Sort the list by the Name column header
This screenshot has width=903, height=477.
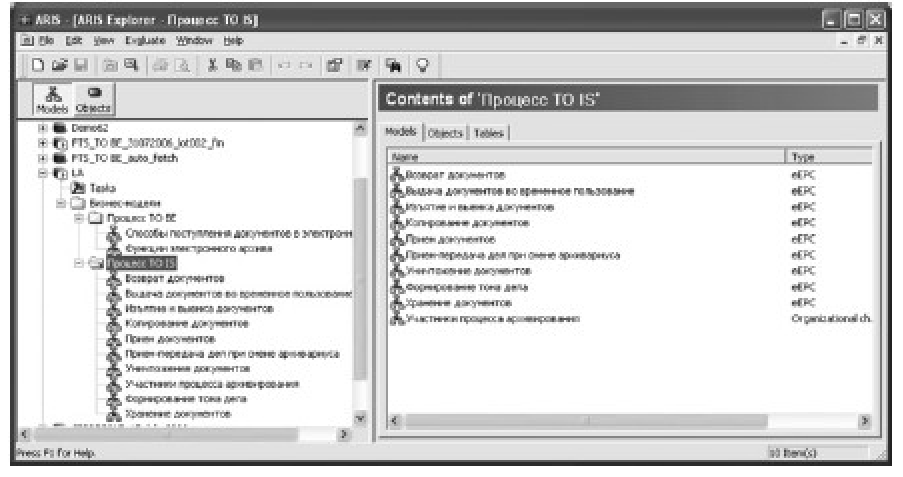tap(586, 157)
